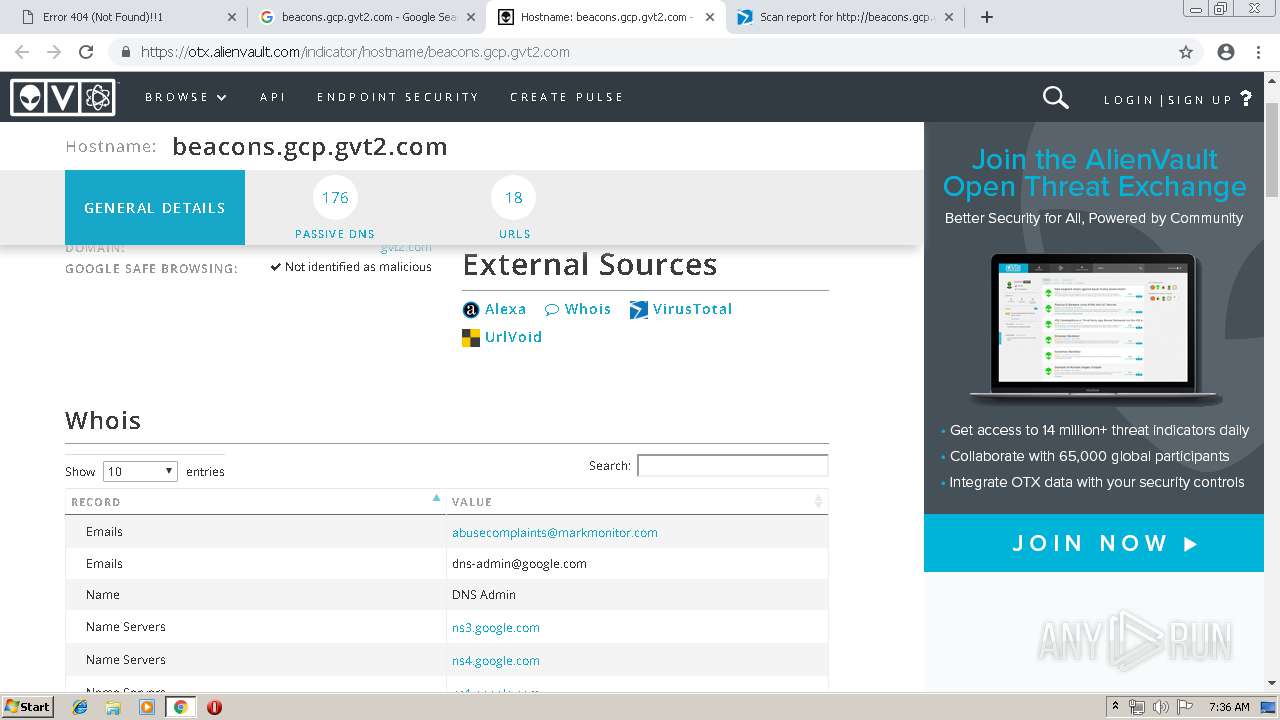1280x720 pixels.
Task: Click the red Opera taskbar icon
Action: pyautogui.click(x=214, y=707)
